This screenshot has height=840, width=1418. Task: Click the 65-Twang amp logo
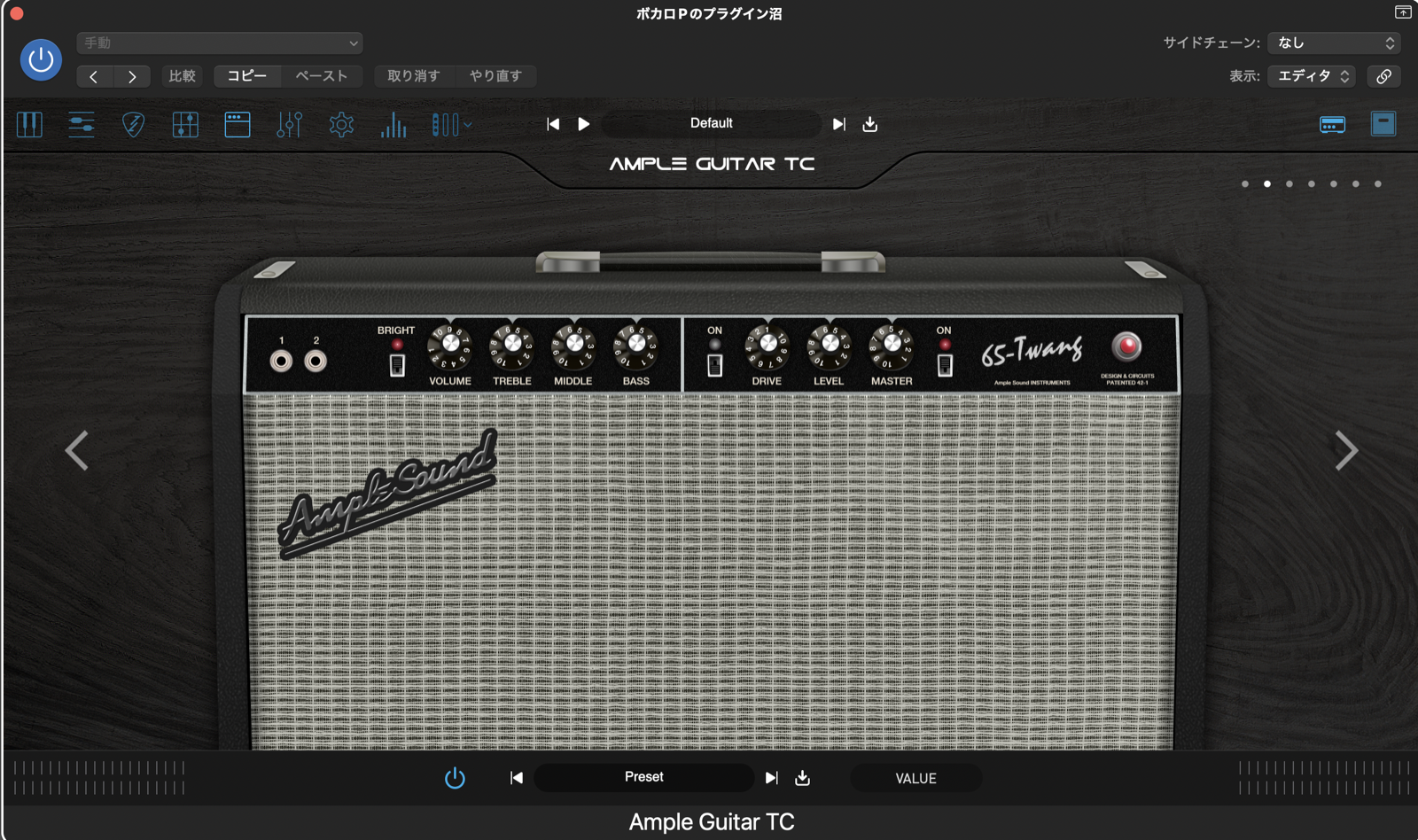pos(1032,351)
